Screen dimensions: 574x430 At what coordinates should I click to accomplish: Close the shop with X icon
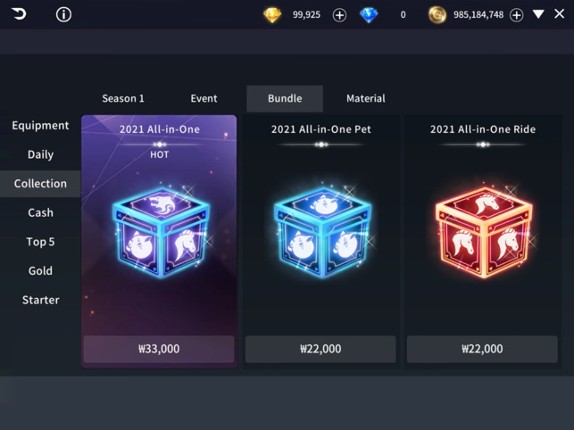(559, 14)
